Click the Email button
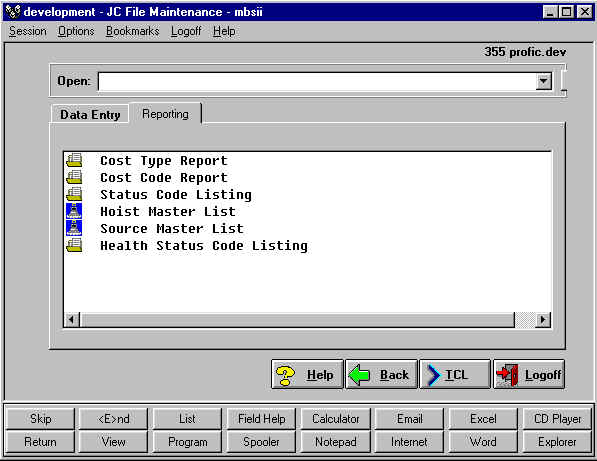 [409, 419]
